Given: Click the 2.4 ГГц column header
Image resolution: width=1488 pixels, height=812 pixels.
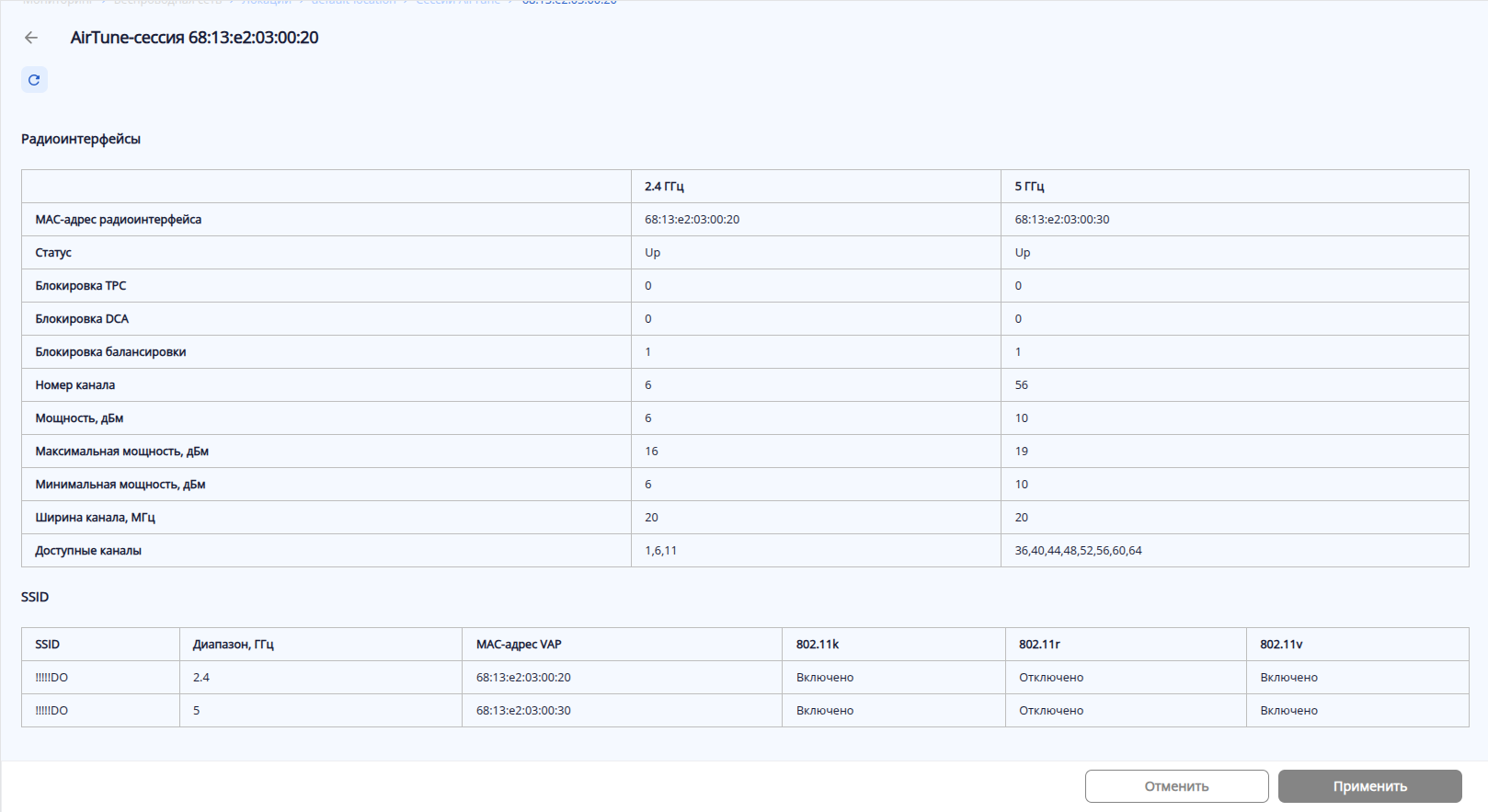Looking at the screenshot, I should click(664, 187).
